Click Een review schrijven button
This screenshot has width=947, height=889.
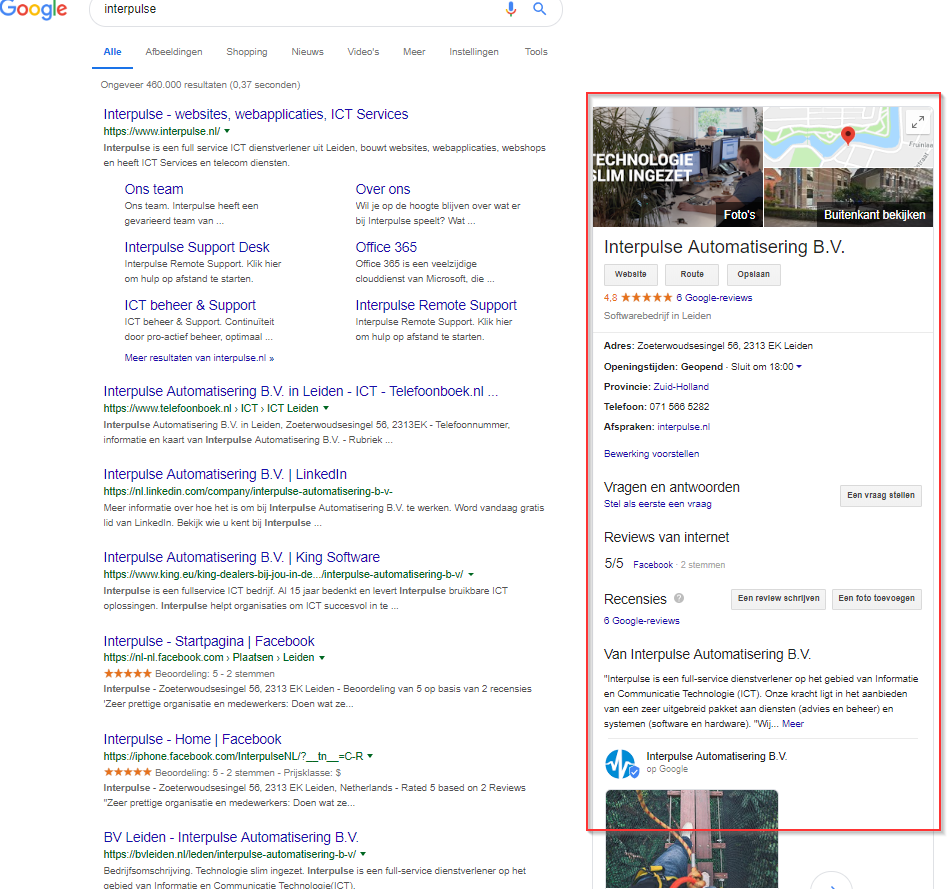(778, 599)
